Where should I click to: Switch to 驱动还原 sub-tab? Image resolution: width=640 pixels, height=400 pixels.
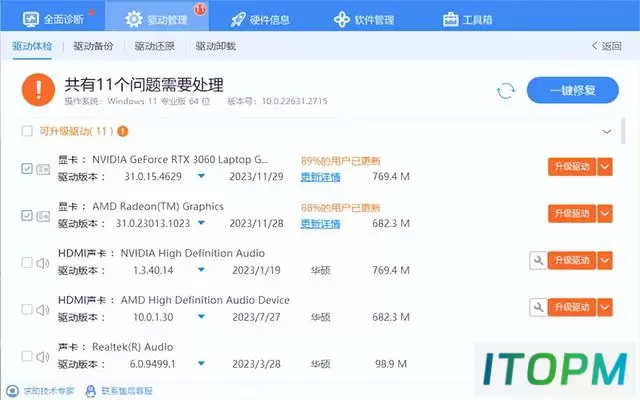pos(154,46)
